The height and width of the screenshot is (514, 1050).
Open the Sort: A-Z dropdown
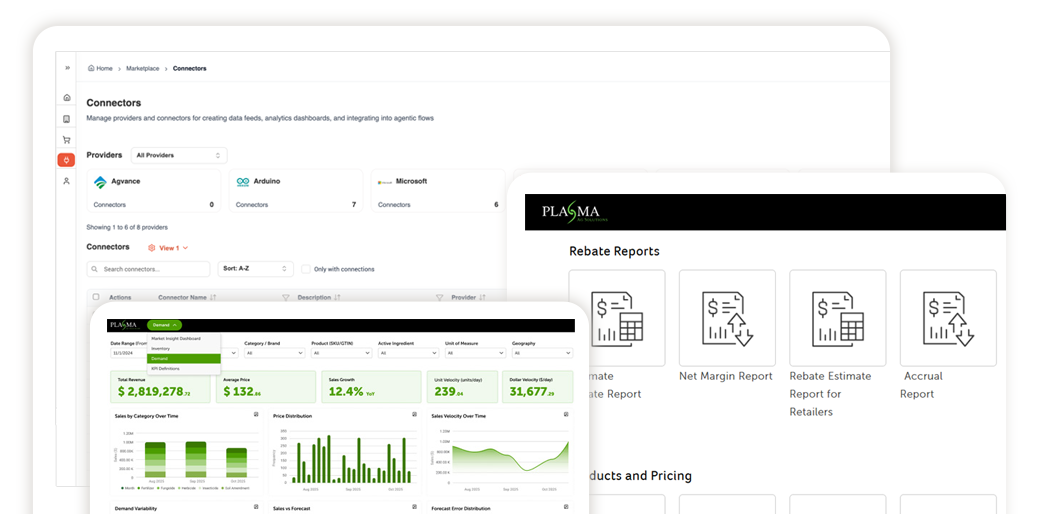(x=255, y=269)
